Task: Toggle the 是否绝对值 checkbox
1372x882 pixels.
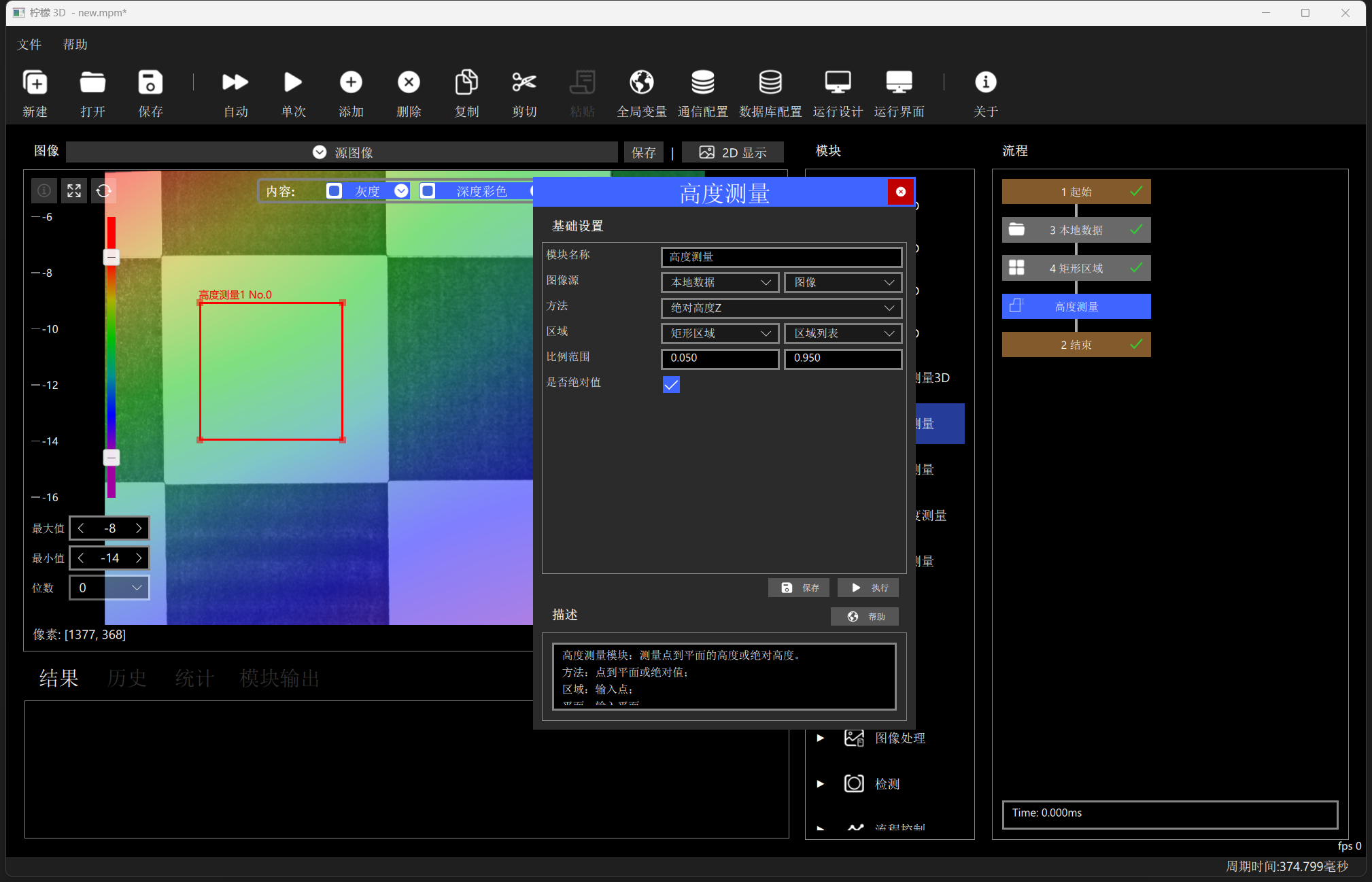Action: pos(671,385)
